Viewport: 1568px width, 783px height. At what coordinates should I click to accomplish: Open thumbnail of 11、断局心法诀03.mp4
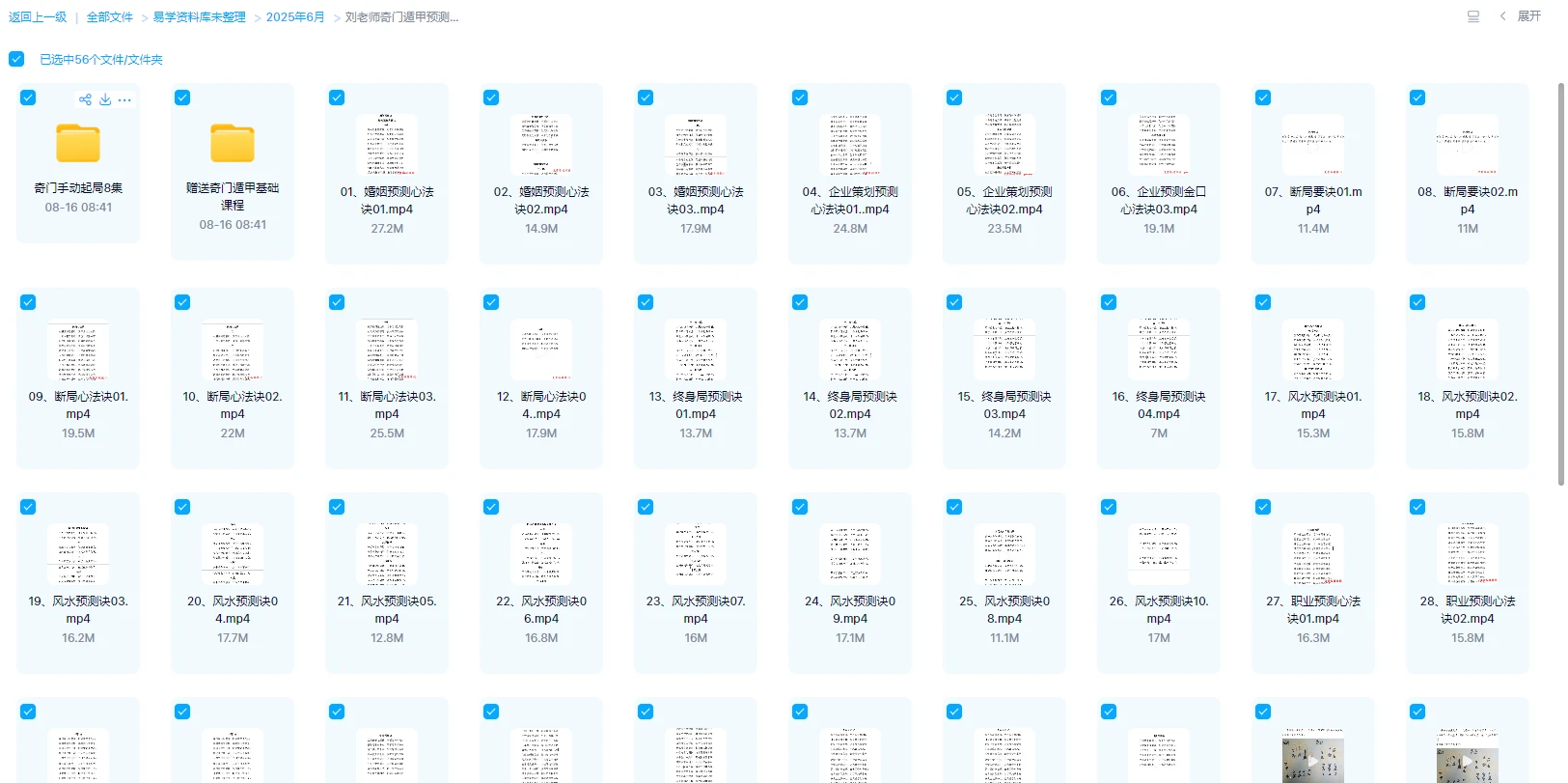pyautogui.click(x=387, y=350)
